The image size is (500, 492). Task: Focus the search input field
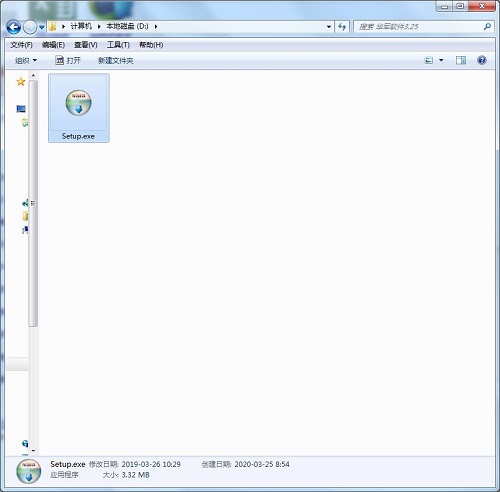[x=419, y=27]
